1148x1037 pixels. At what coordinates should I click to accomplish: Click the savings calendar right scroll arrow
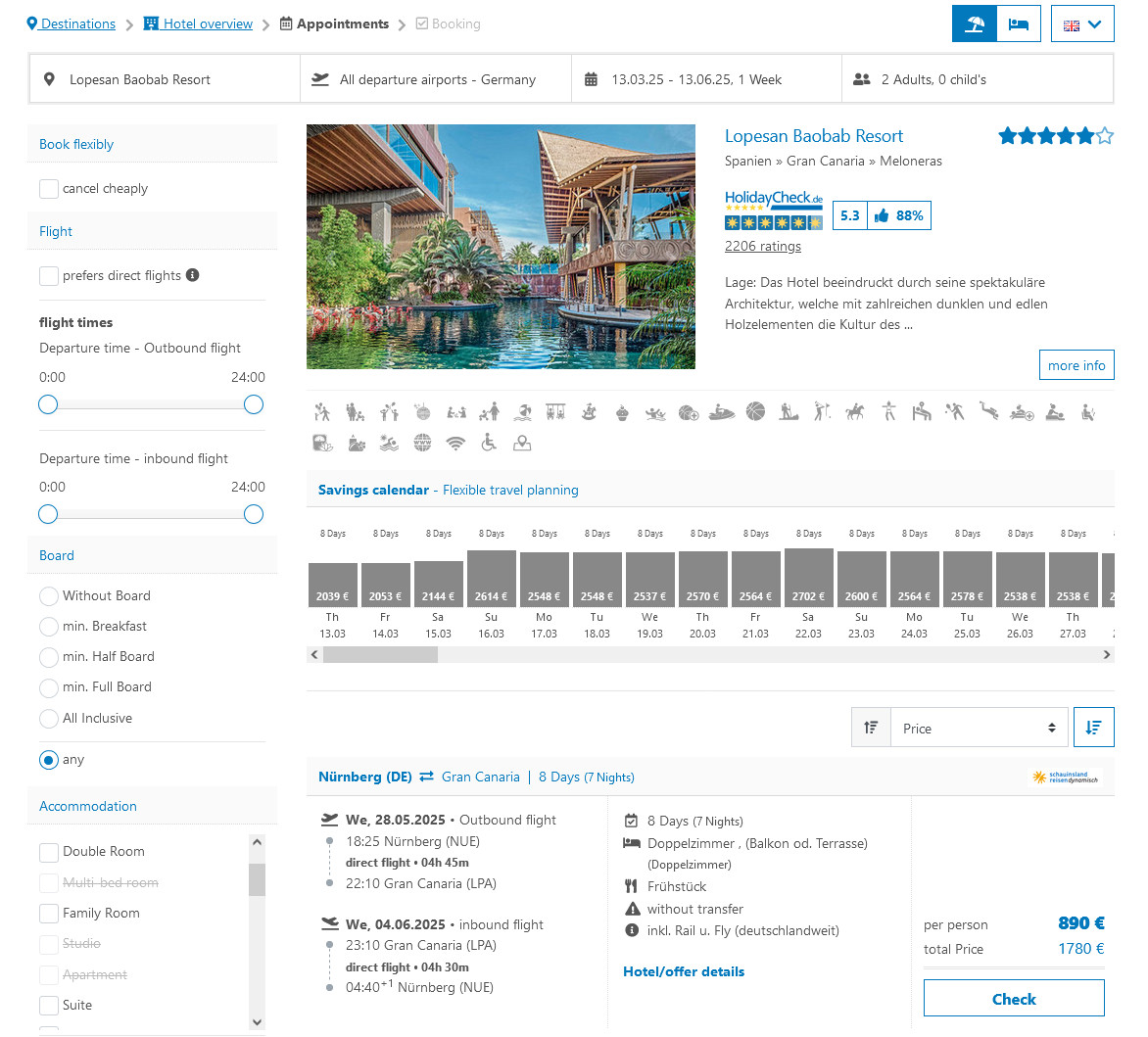[x=1106, y=654]
